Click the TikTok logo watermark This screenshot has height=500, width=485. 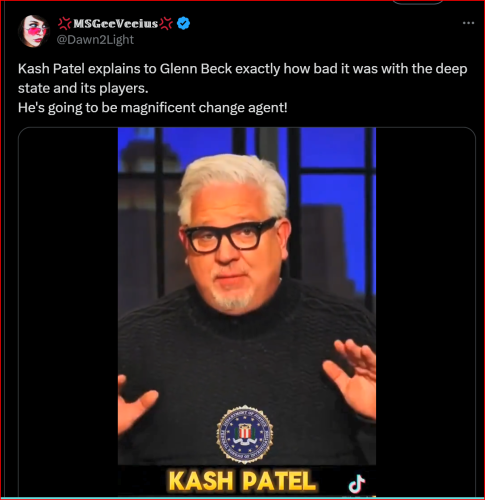357,484
